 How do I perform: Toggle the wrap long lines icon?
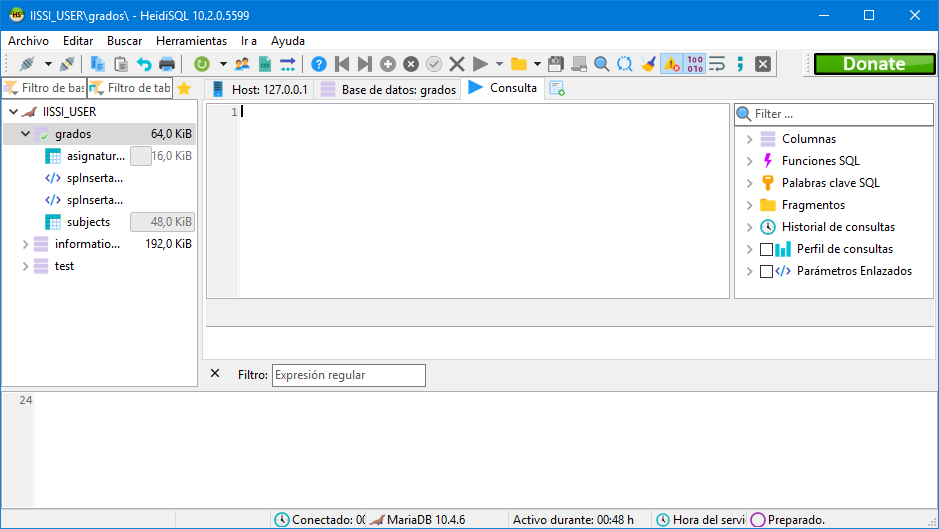717,64
